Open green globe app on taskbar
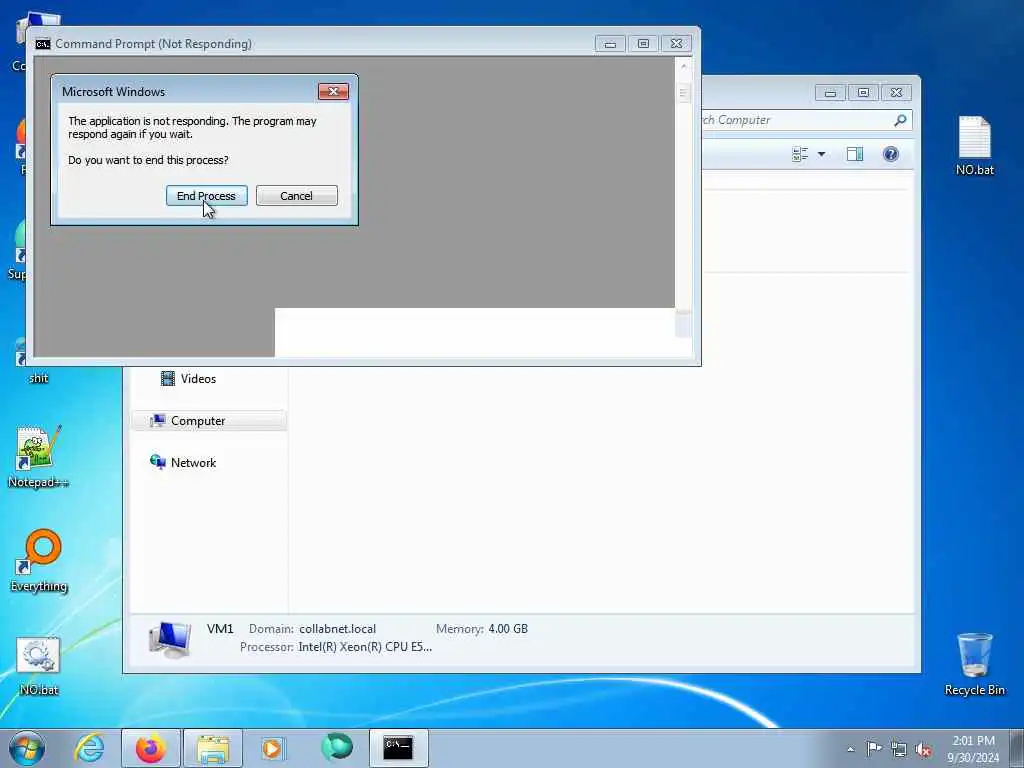Viewport: 1024px width, 768px height. pyautogui.click(x=337, y=747)
